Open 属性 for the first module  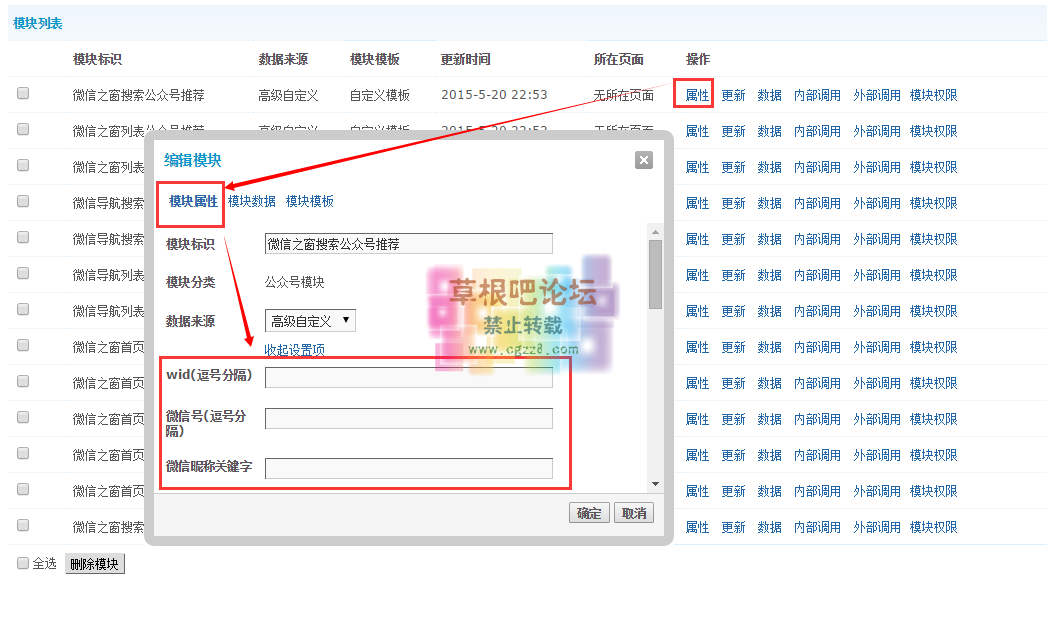coord(696,95)
